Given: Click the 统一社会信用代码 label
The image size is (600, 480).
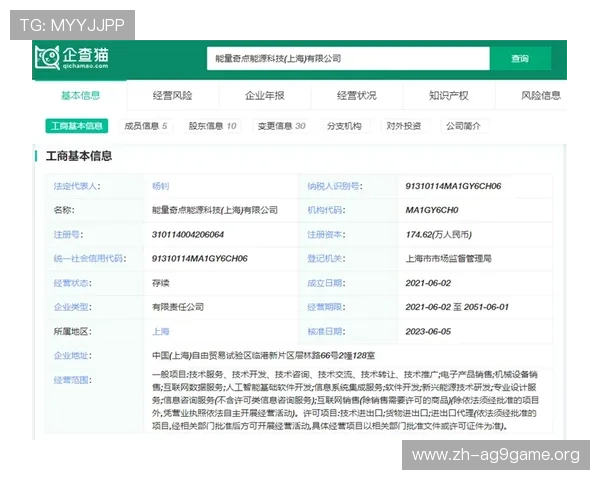Looking at the screenshot, I should tap(90, 259).
